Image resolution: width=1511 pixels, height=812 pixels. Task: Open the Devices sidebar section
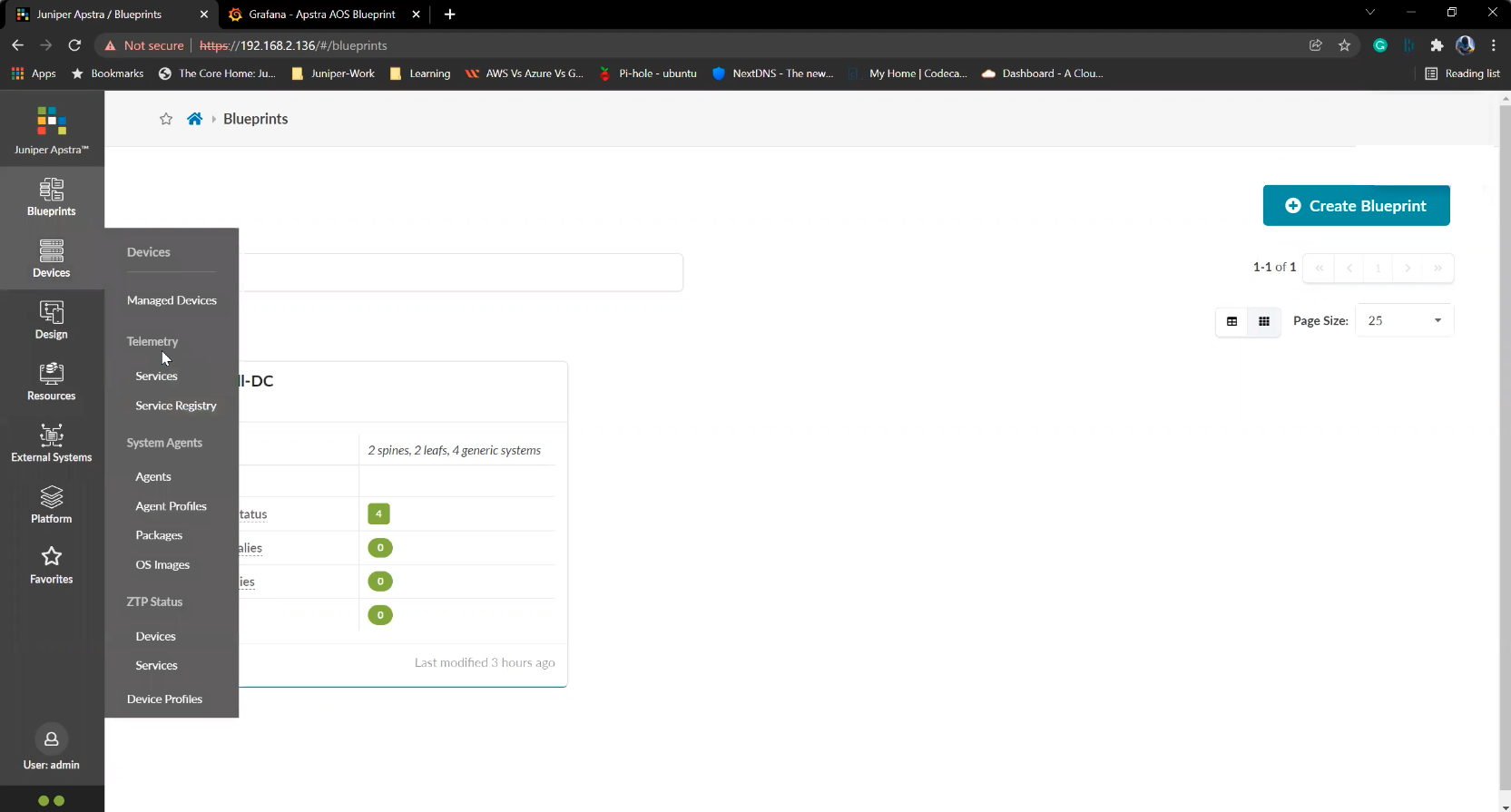52,259
